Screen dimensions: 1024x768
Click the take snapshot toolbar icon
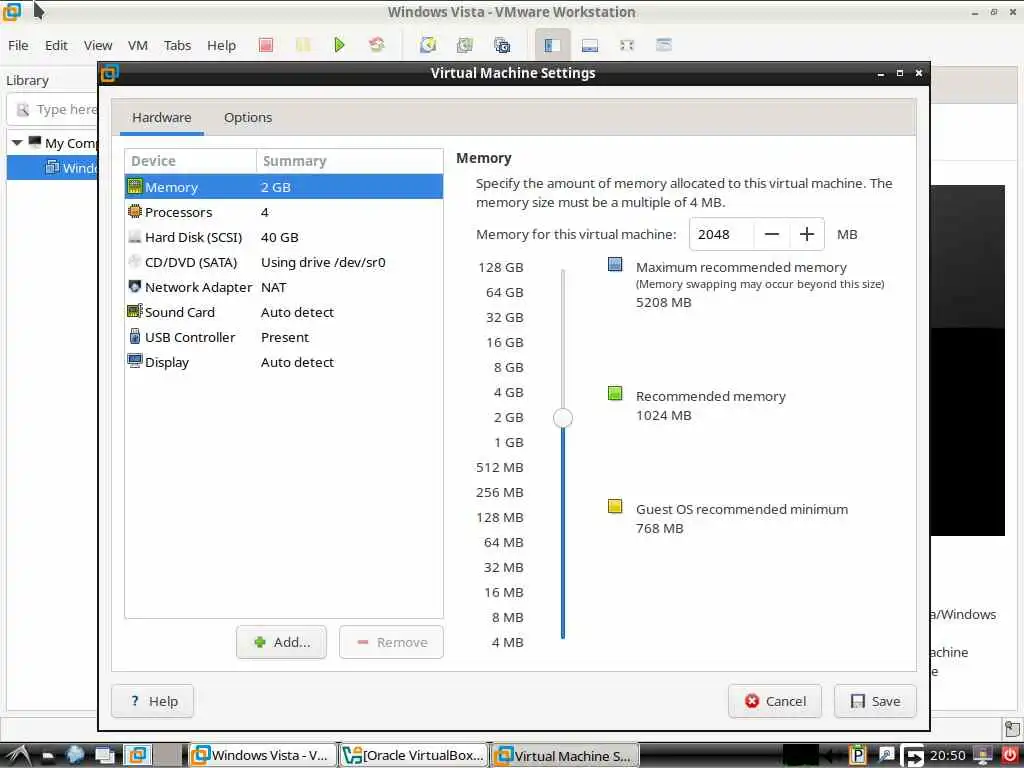click(428, 45)
